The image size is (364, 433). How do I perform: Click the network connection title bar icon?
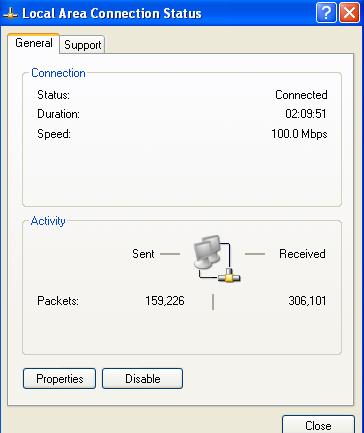10,14
